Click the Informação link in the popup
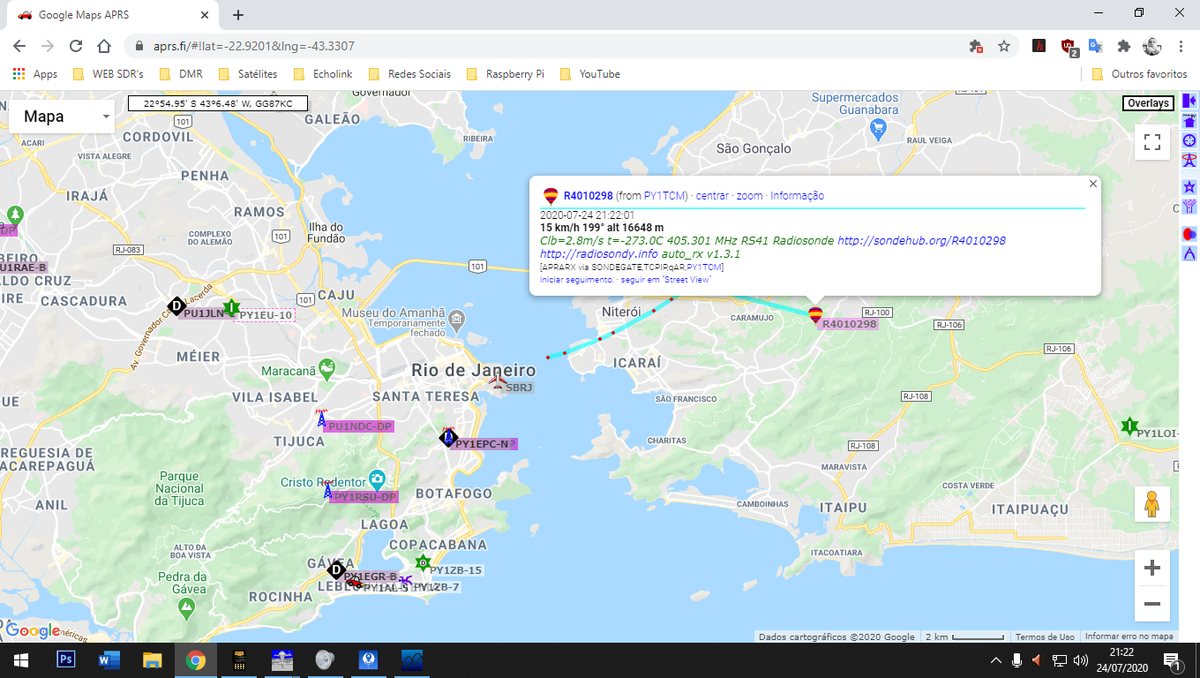The image size is (1200, 678). 797,196
